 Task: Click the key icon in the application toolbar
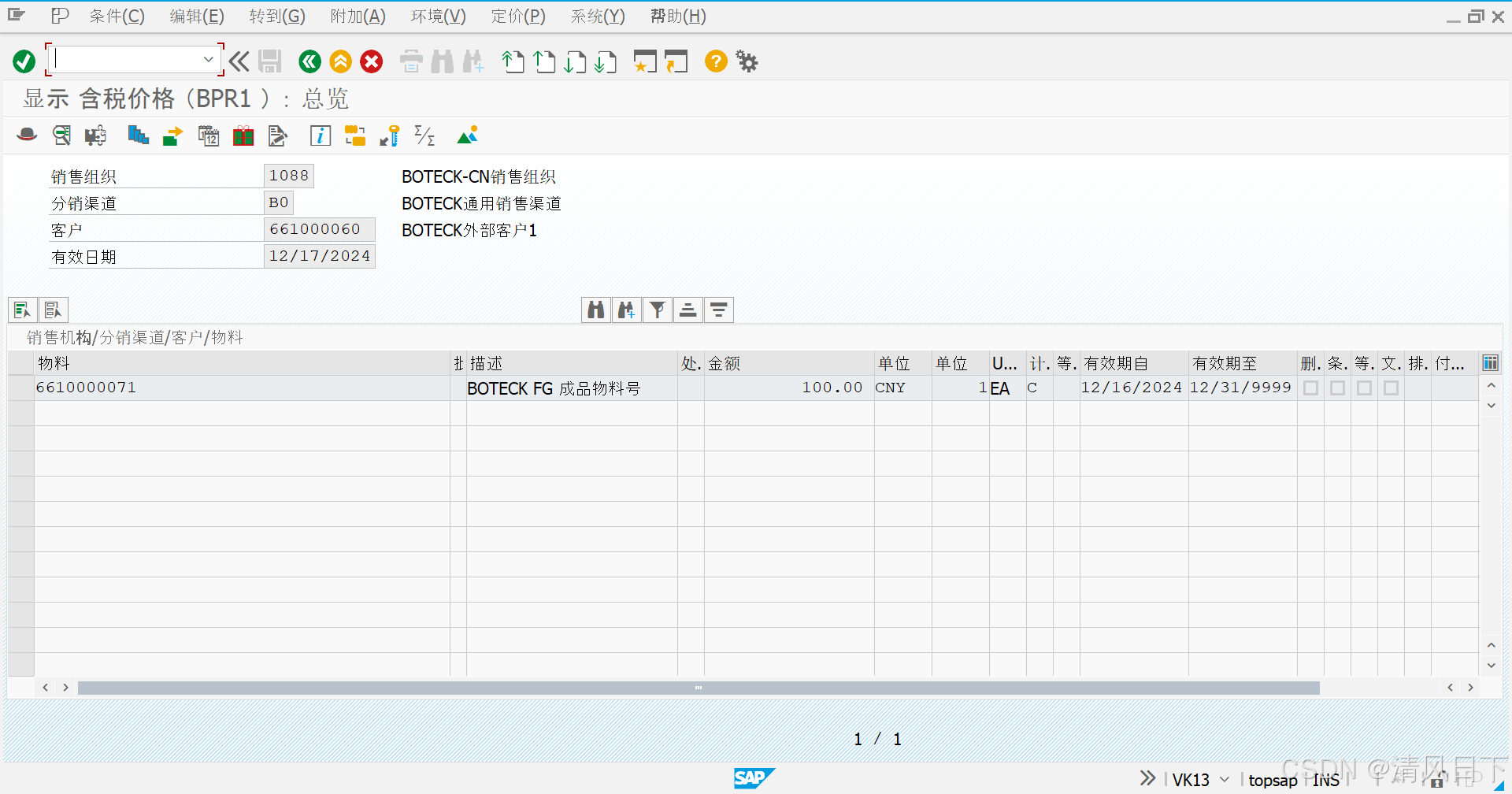pos(390,135)
